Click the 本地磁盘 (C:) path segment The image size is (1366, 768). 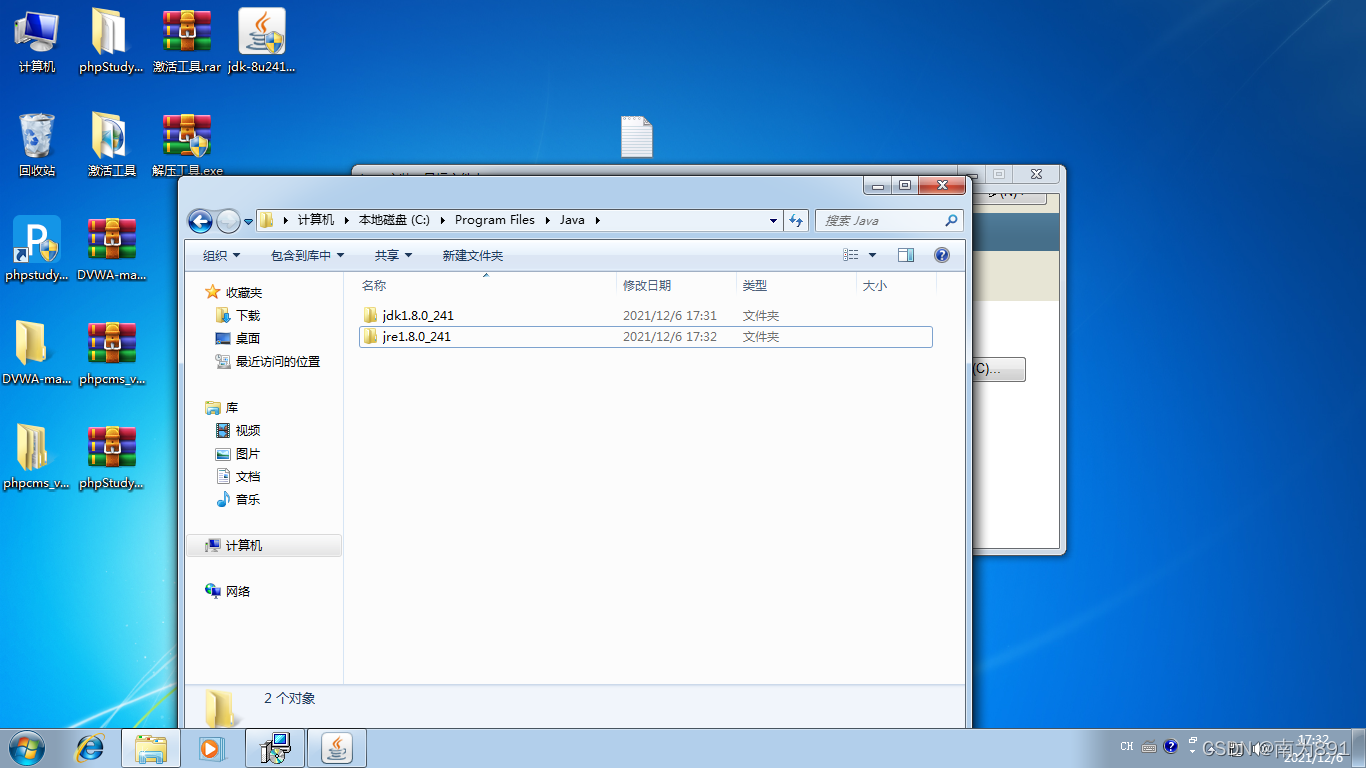394,220
